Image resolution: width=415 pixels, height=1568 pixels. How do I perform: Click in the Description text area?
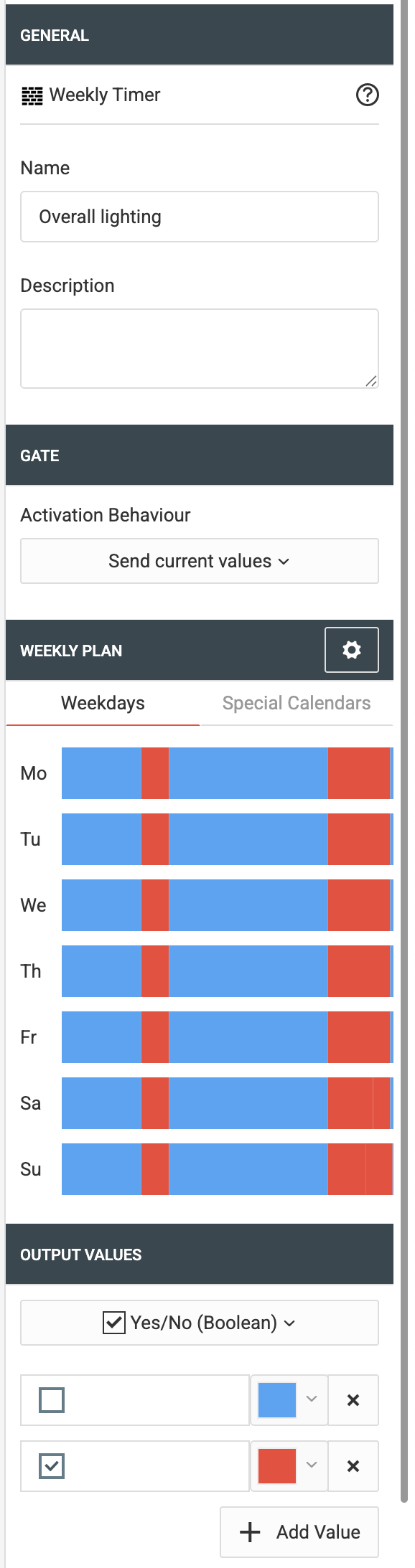(x=200, y=349)
